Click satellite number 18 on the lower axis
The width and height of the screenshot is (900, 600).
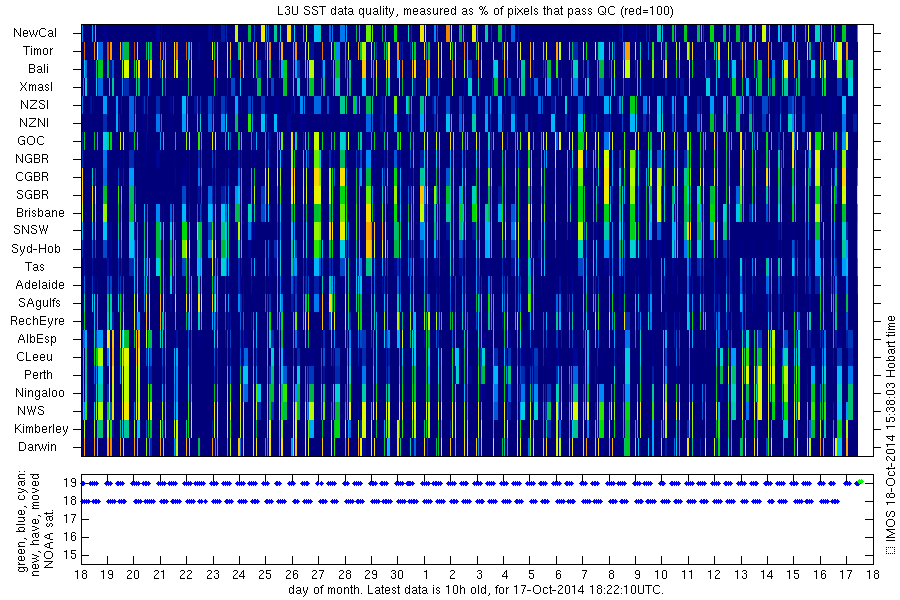(70, 501)
